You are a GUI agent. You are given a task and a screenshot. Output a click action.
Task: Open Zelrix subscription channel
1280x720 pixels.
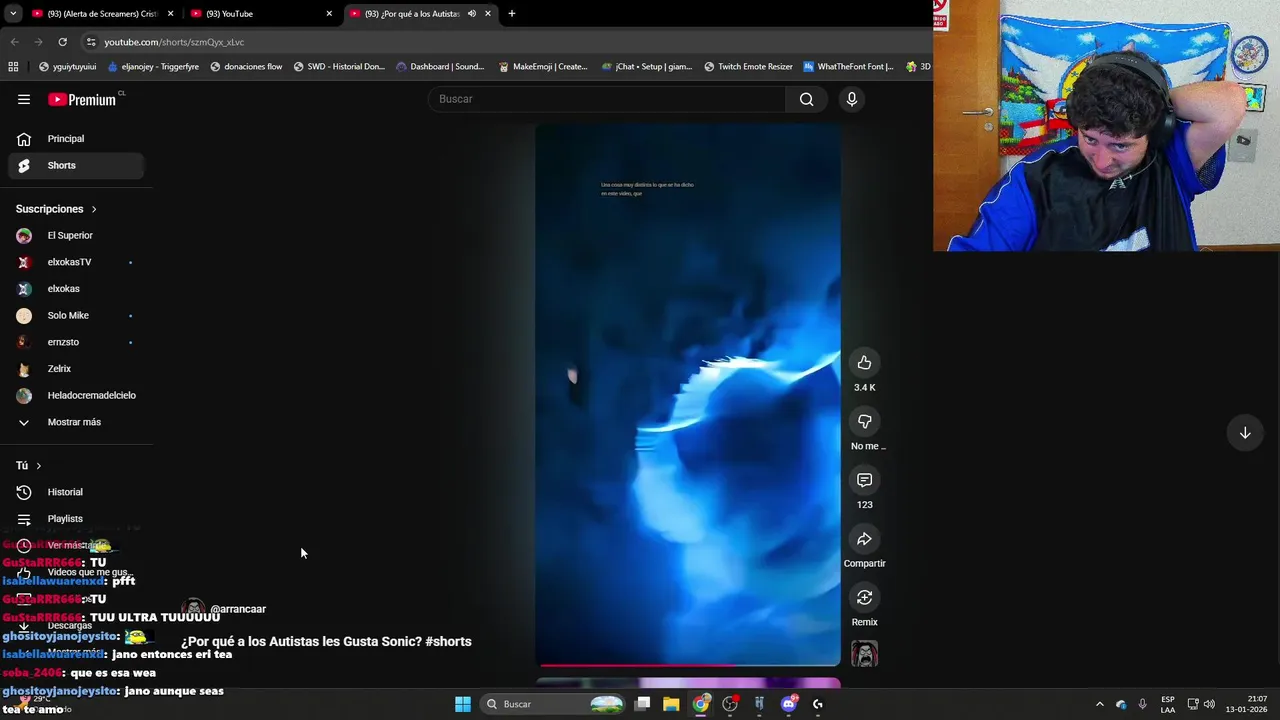coord(76,369)
